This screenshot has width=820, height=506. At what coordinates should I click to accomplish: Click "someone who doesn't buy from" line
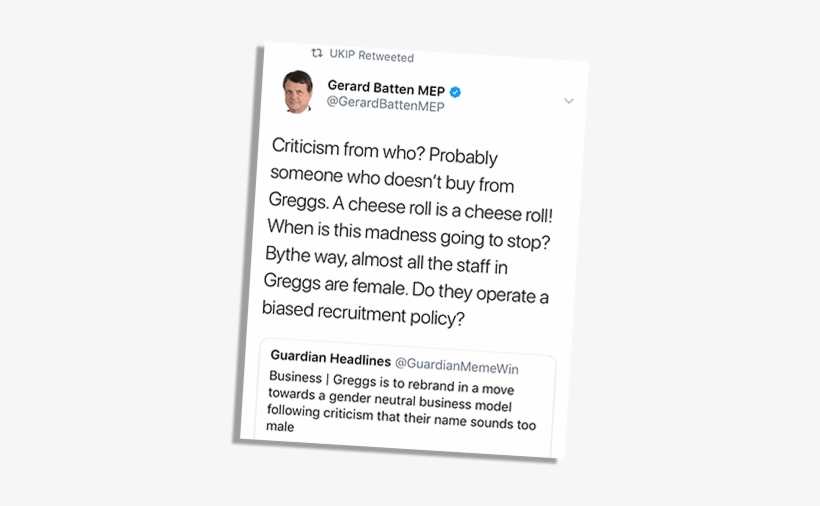pos(392,179)
